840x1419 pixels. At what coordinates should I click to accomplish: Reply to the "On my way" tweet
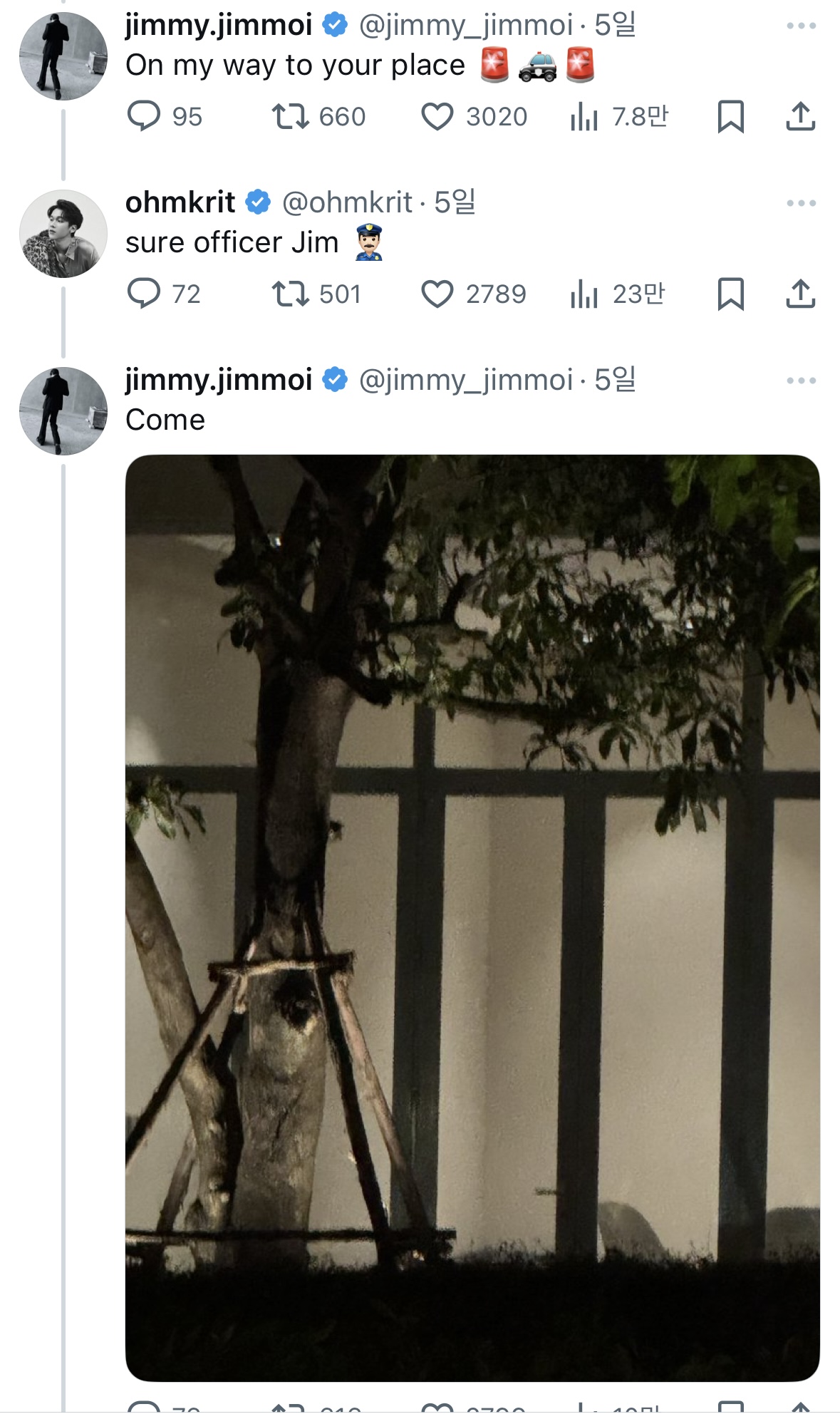tap(144, 116)
